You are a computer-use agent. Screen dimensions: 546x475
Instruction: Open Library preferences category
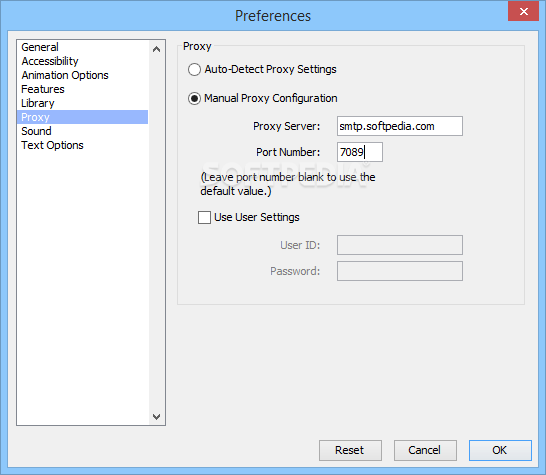83,103
